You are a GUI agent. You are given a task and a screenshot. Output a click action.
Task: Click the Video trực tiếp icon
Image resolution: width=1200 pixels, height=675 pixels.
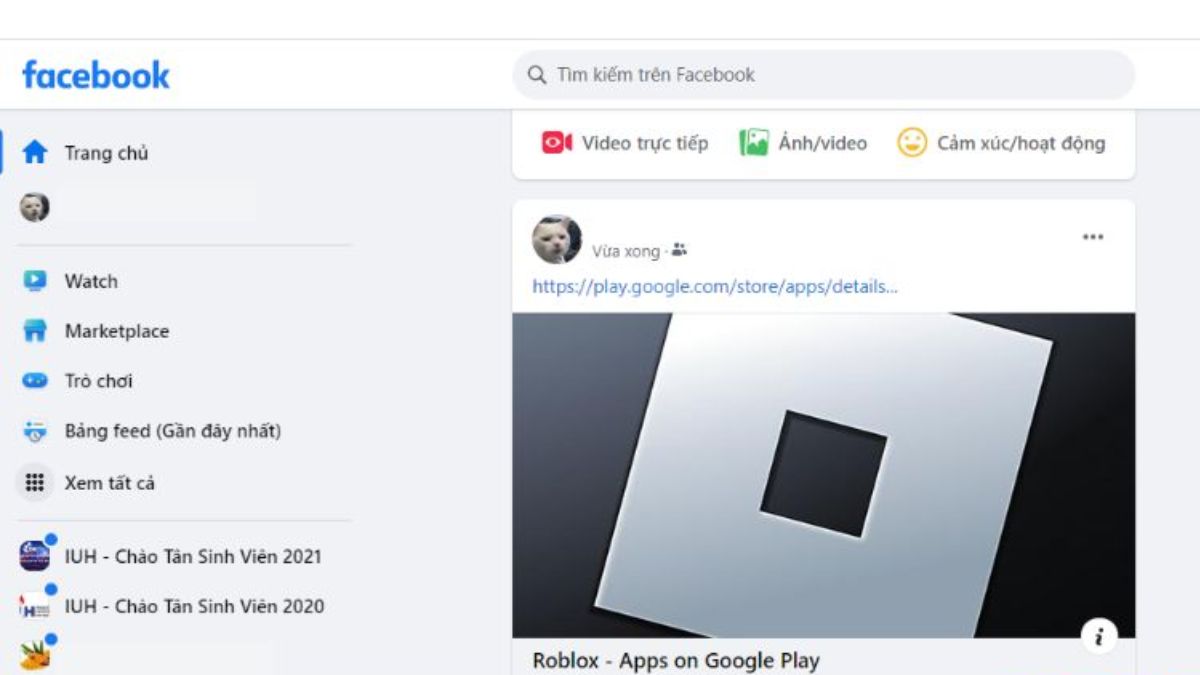[556, 143]
